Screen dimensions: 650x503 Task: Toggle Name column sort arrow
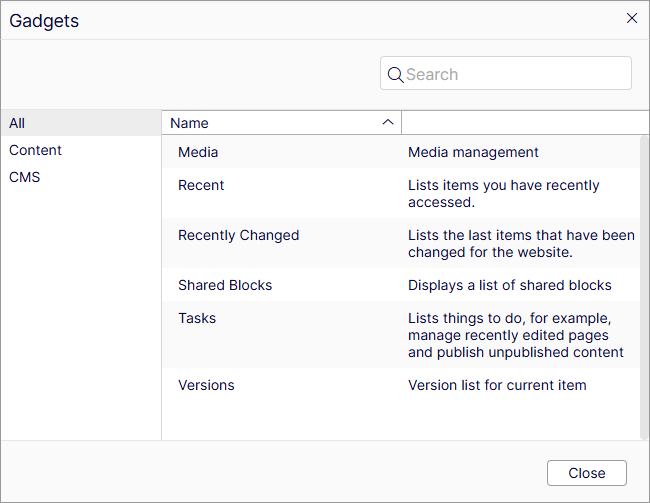point(388,122)
